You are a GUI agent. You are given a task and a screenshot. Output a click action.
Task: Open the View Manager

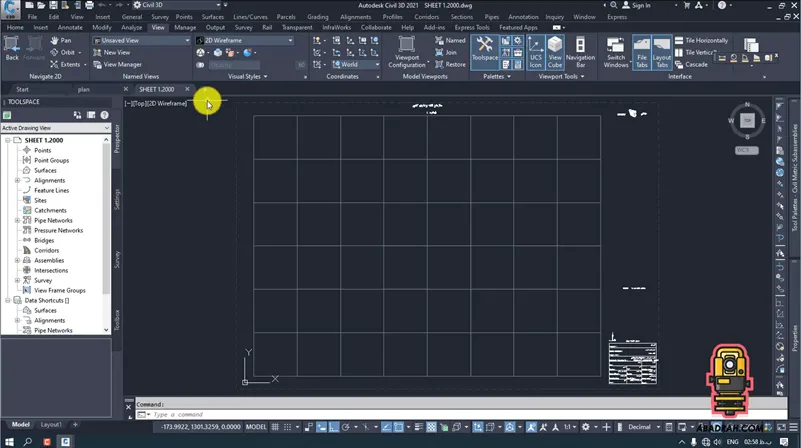pyautogui.click(x=122, y=64)
